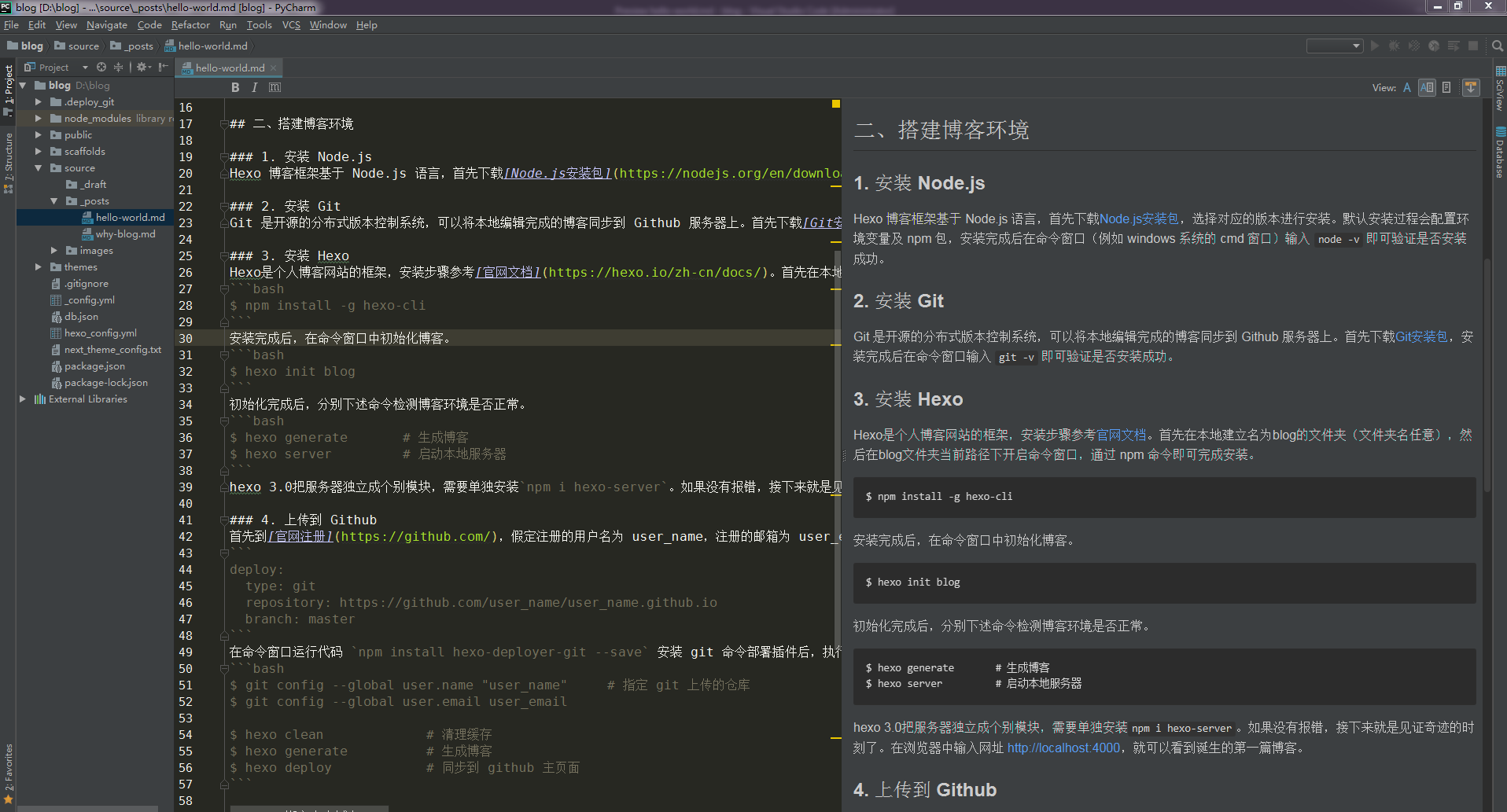Expand the node_modules folder
Viewport: 1507px width, 812px height.
(39, 118)
